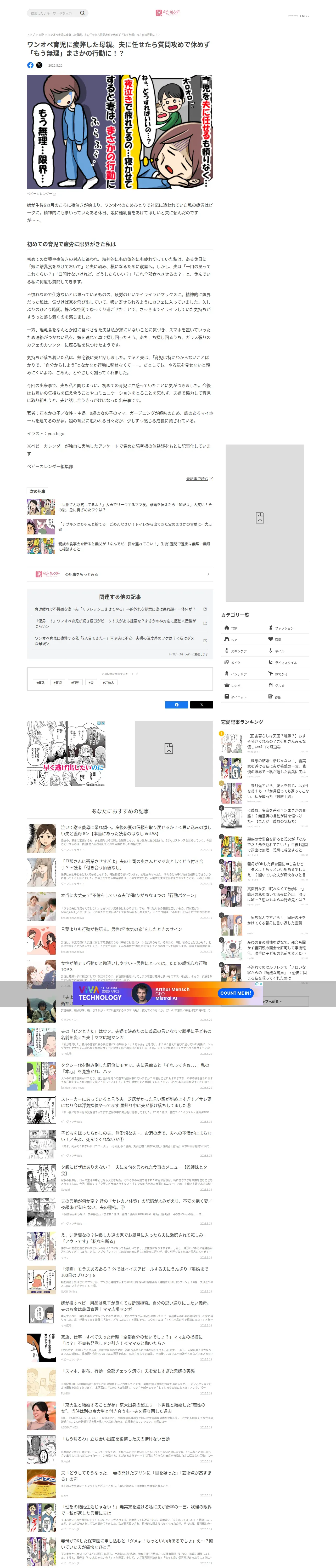Open the 早く逃げ出したいのに manga ad
This screenshot has width=336, height=1568.
66,754
